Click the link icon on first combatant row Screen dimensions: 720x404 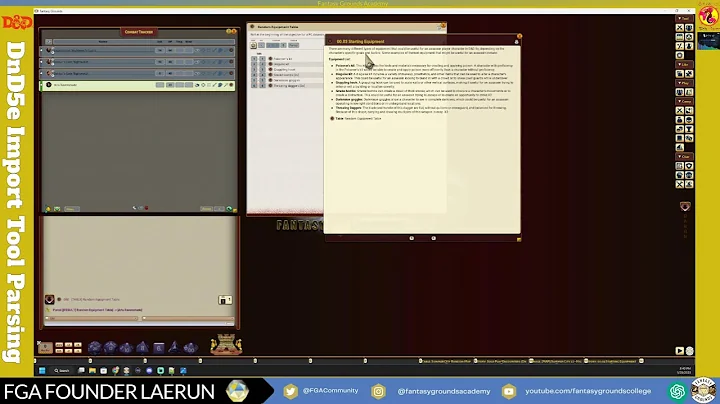(231, 50)
